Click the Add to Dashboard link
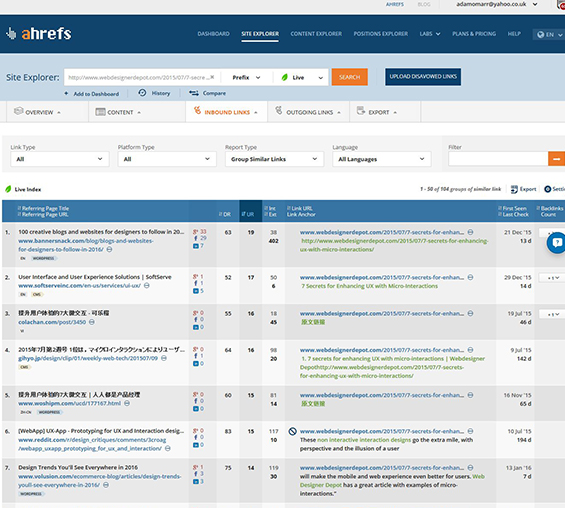Viewport: 565px width, 508px height. pyautogui.click(x=96, y=94)
